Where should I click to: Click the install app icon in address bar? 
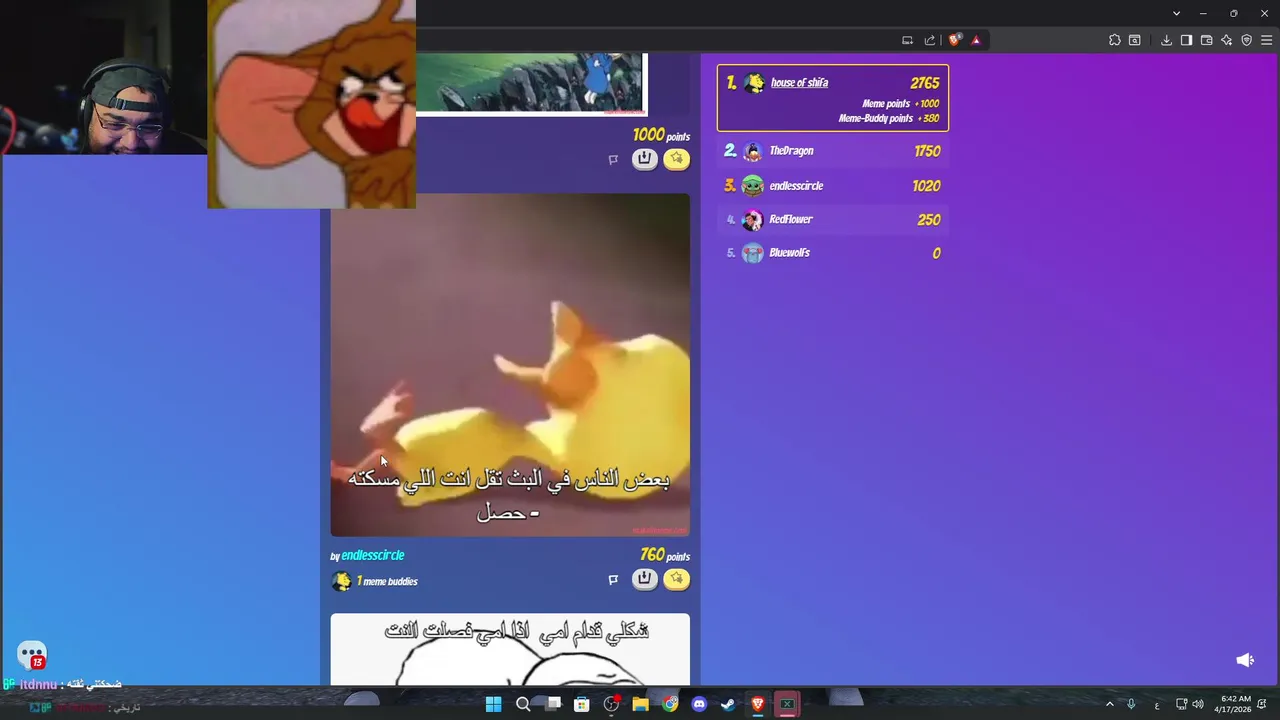907,40
